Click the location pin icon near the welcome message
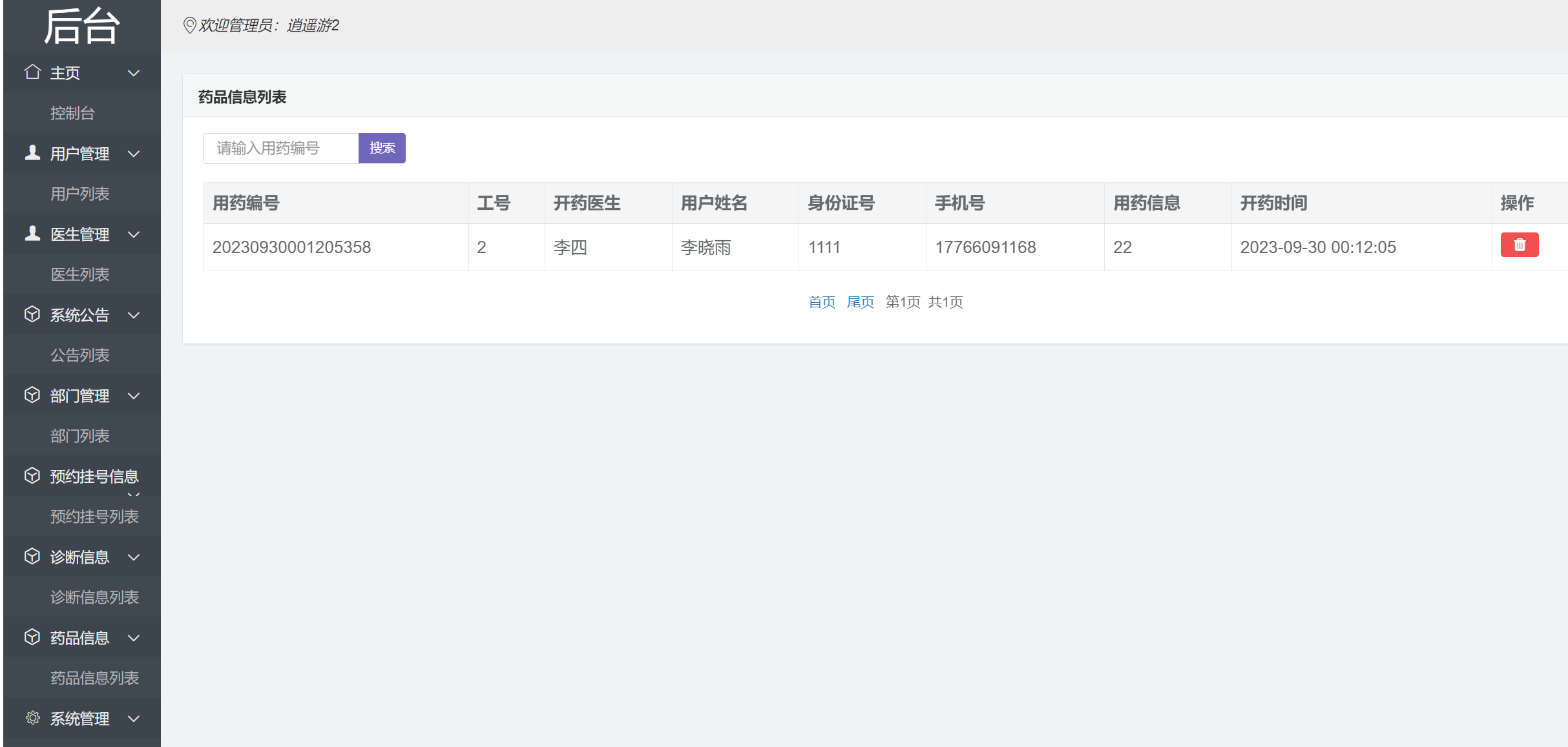The width and height of the screenshot is (1568, 747). click(190, 26)
